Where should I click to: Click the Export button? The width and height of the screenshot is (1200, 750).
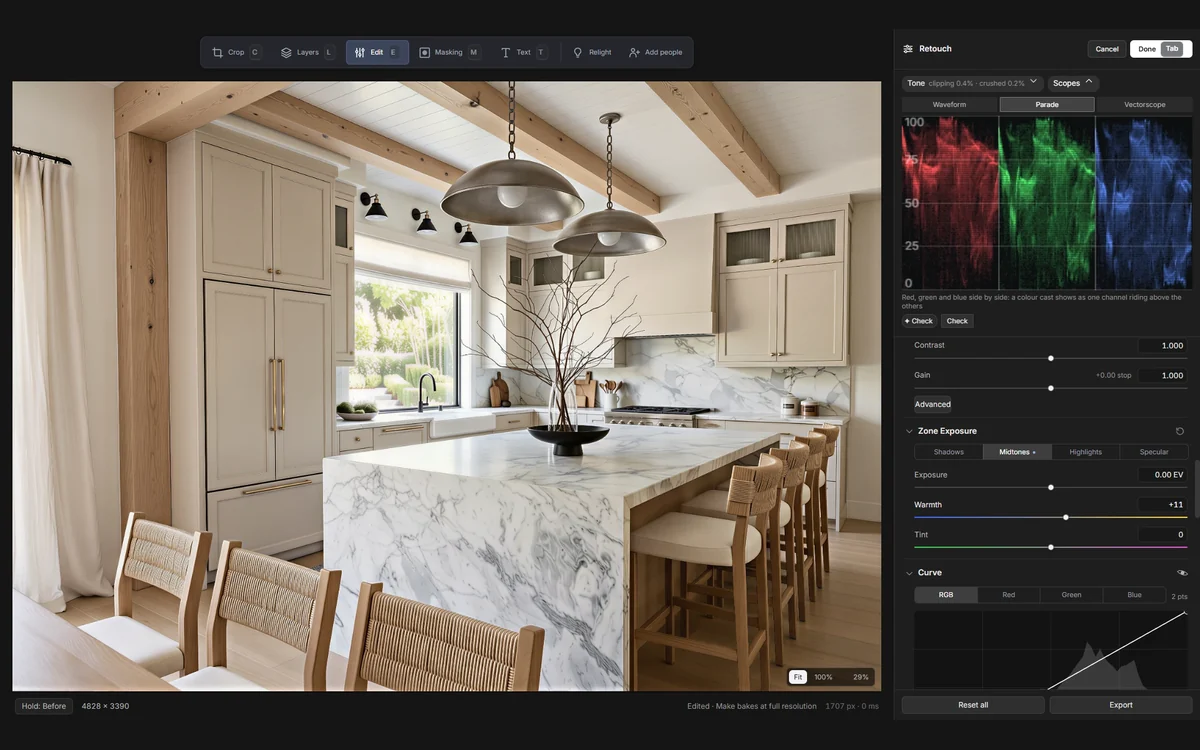coord(1121,705)
